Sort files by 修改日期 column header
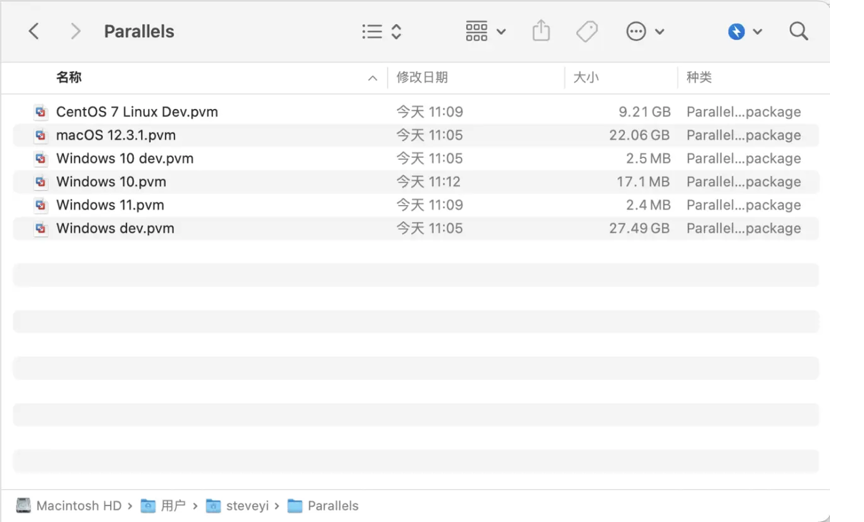This screenshot has width=864, height=522. point(422,77)
